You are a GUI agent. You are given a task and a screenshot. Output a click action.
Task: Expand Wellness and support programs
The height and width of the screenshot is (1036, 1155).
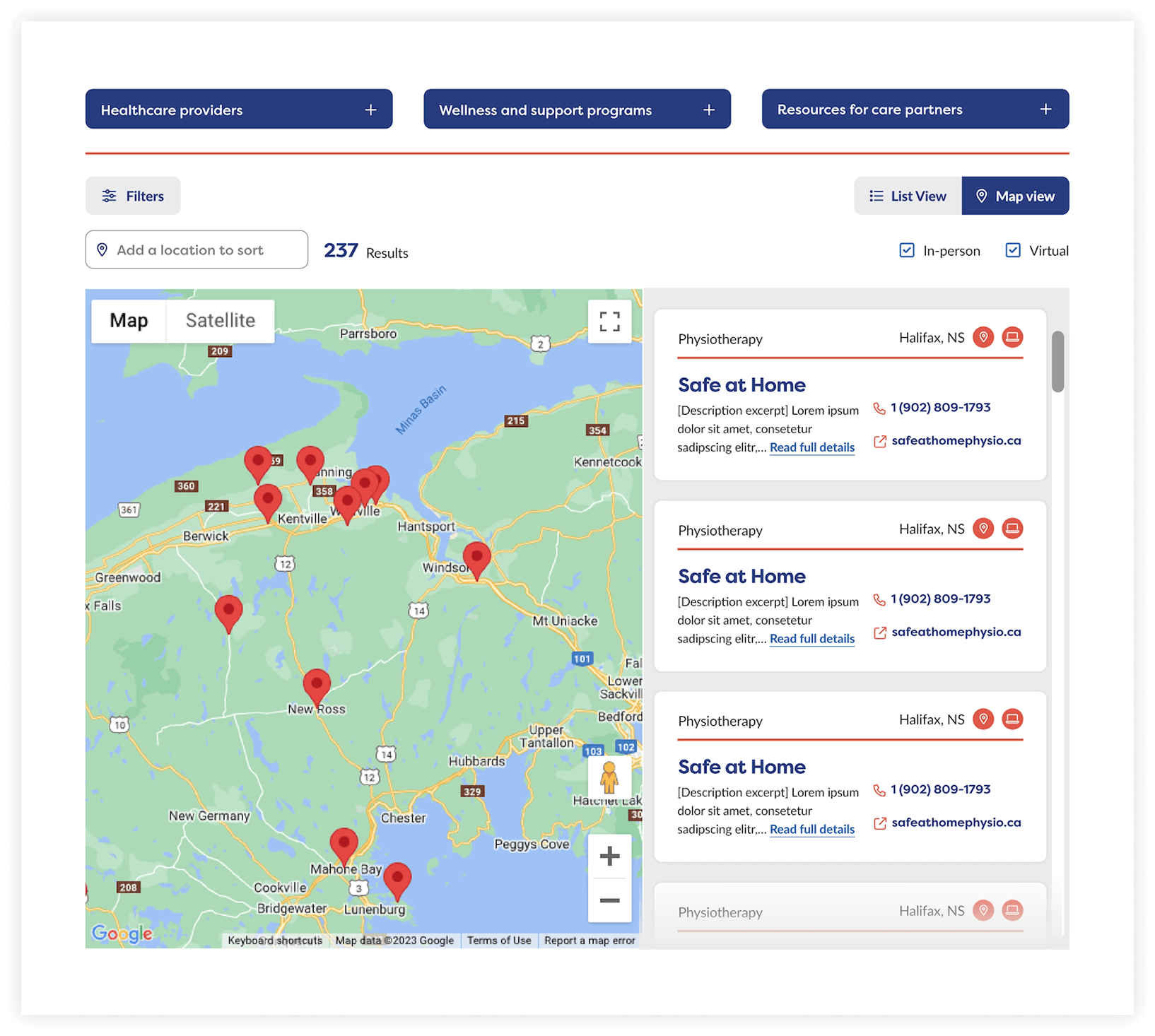[577, 109]
